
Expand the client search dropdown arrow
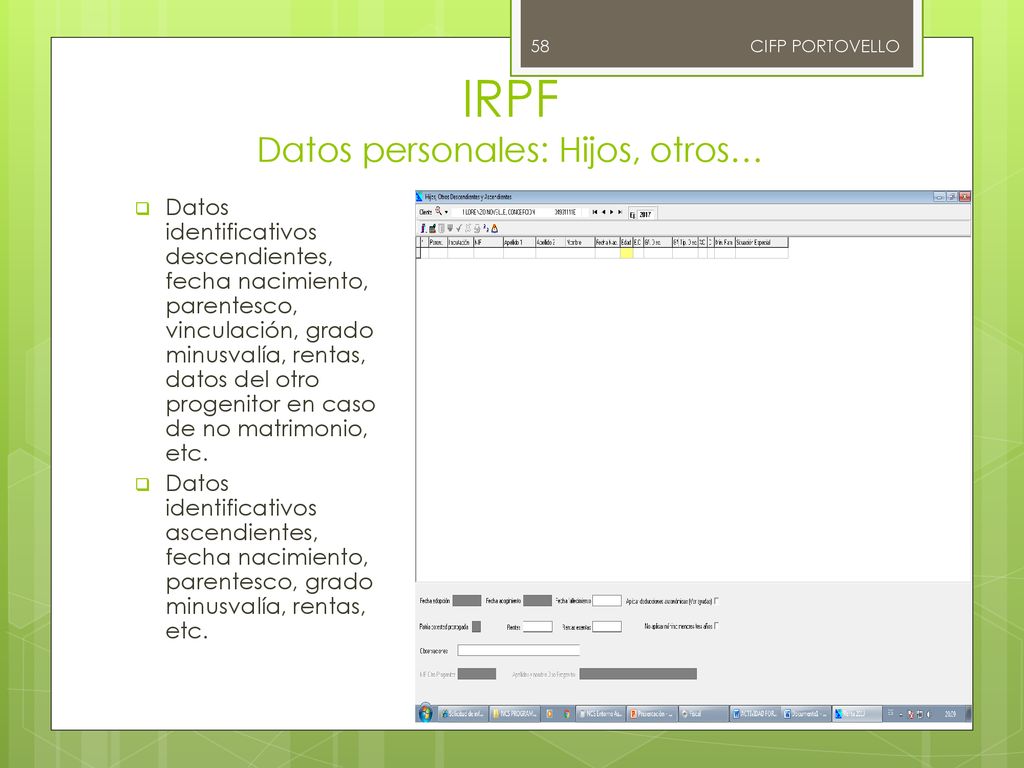pyautogui.click(x=446, y=212)
